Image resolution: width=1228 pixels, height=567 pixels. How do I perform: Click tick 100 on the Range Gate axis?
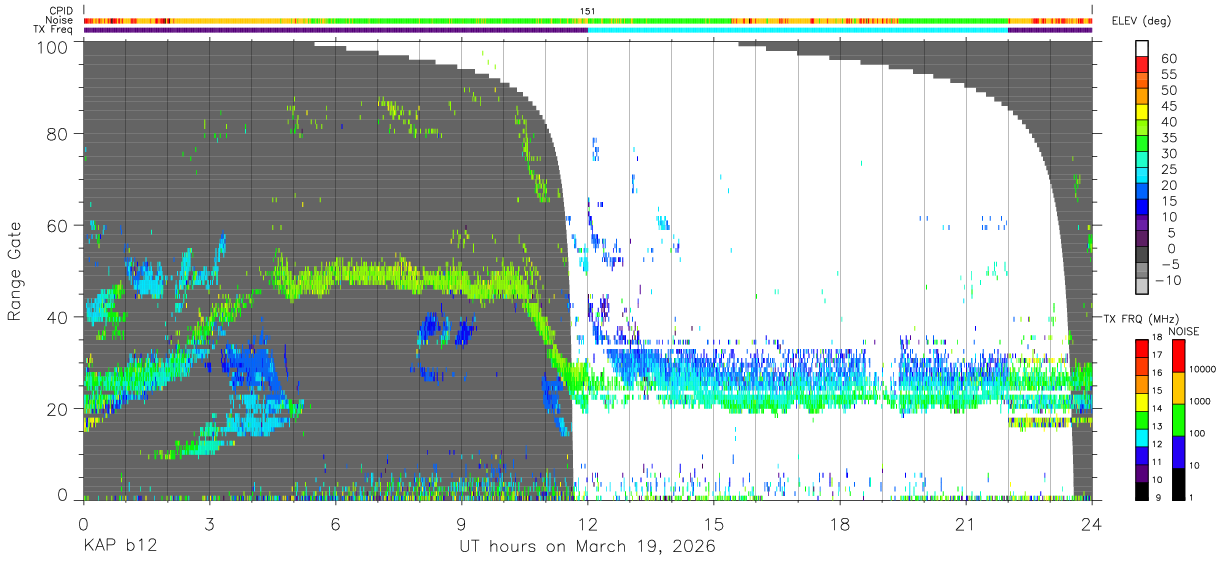coord(52,47)
